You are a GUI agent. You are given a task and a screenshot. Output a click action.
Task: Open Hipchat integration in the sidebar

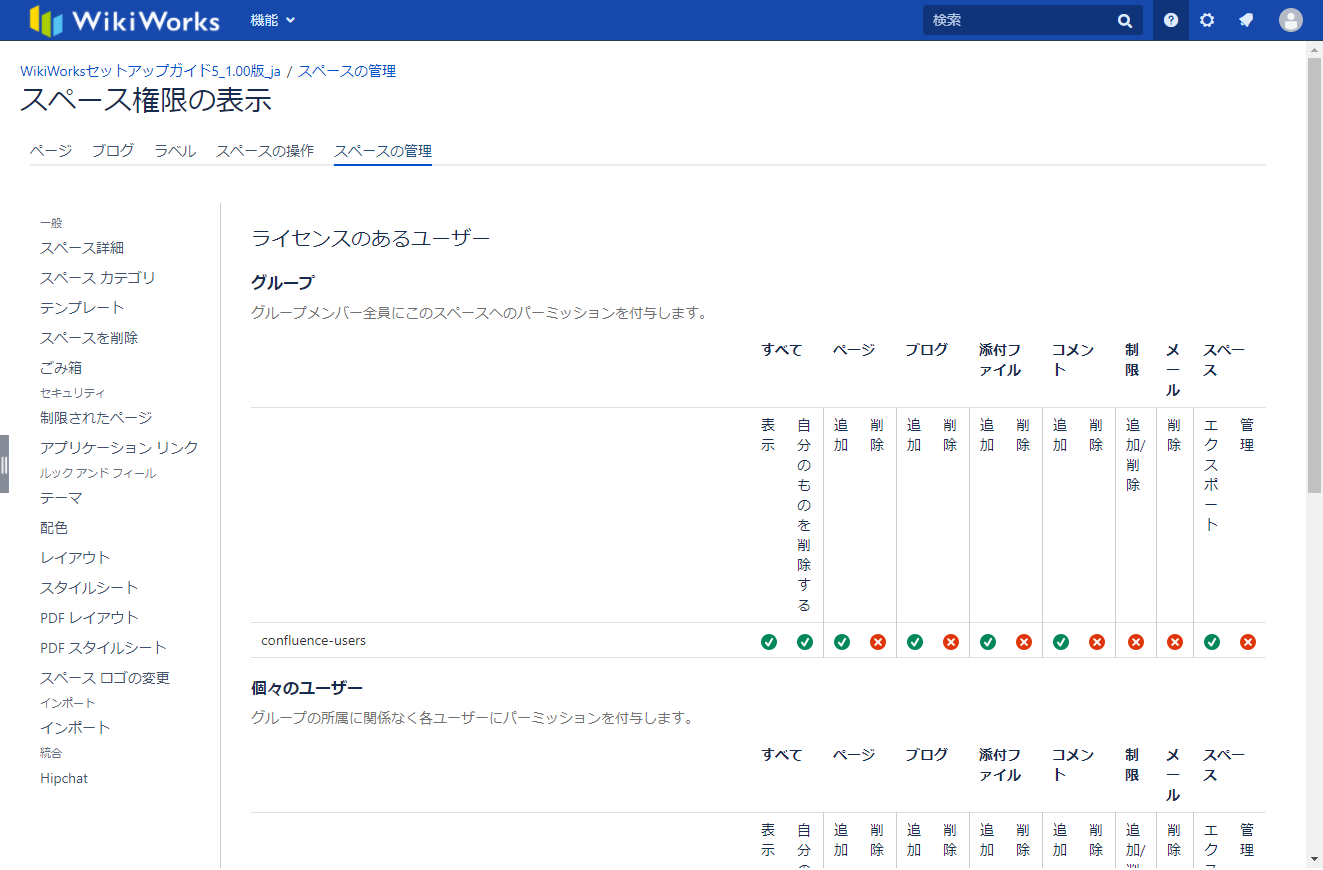pyautogui.click(x=64, y=778)
